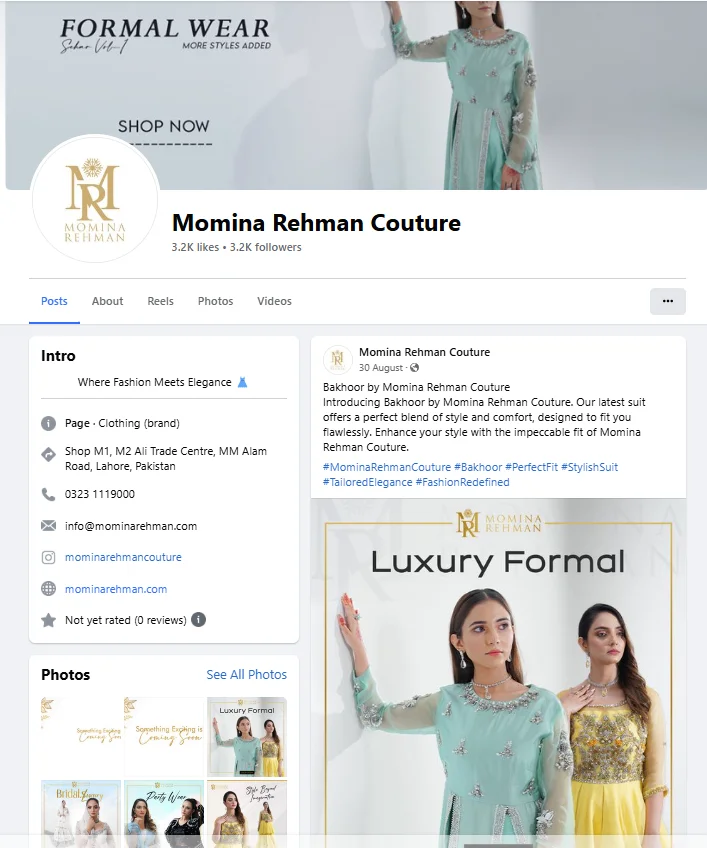Open the three-dots more options menu
This screenshot has height=848, width=707.
point(668,301)
